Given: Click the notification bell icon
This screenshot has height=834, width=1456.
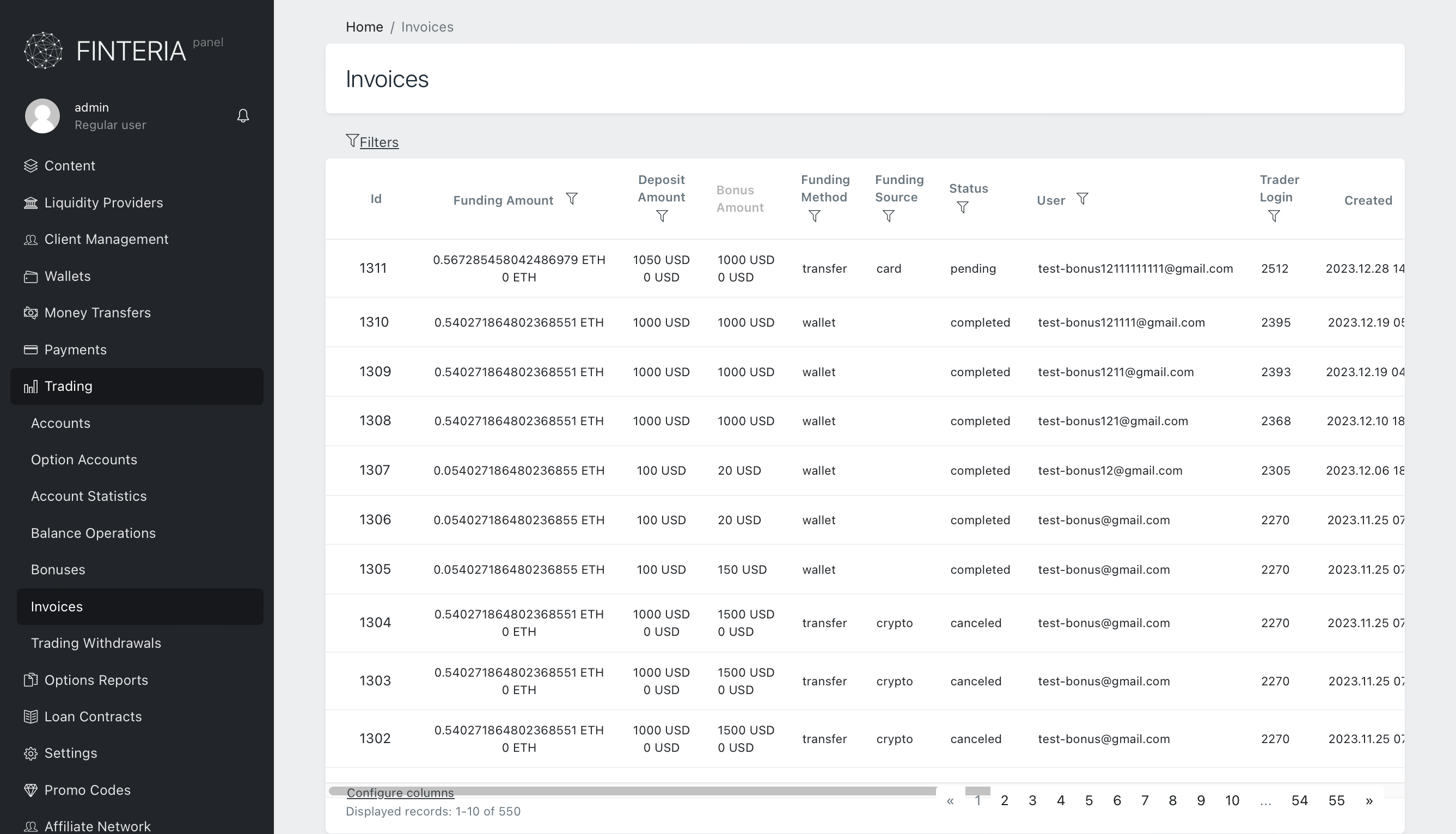Looking at the screenshot, I should click(243, 116).
